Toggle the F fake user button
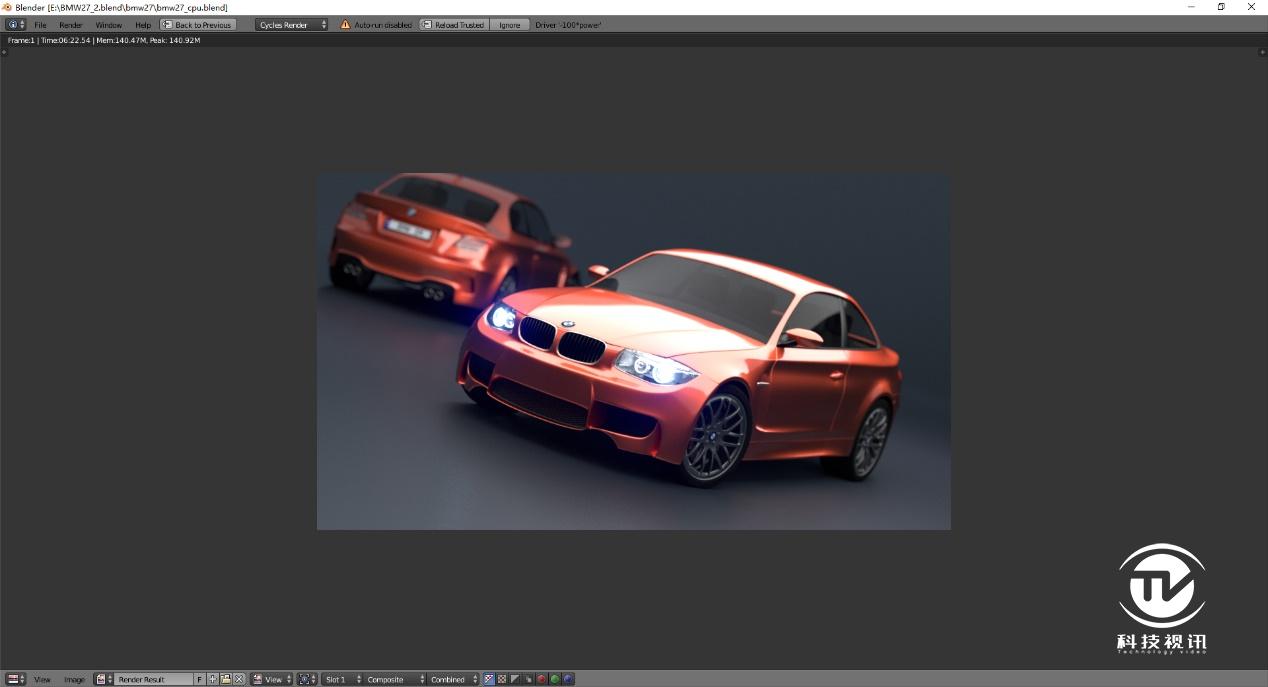1268x687 pixels. point(200,679)
